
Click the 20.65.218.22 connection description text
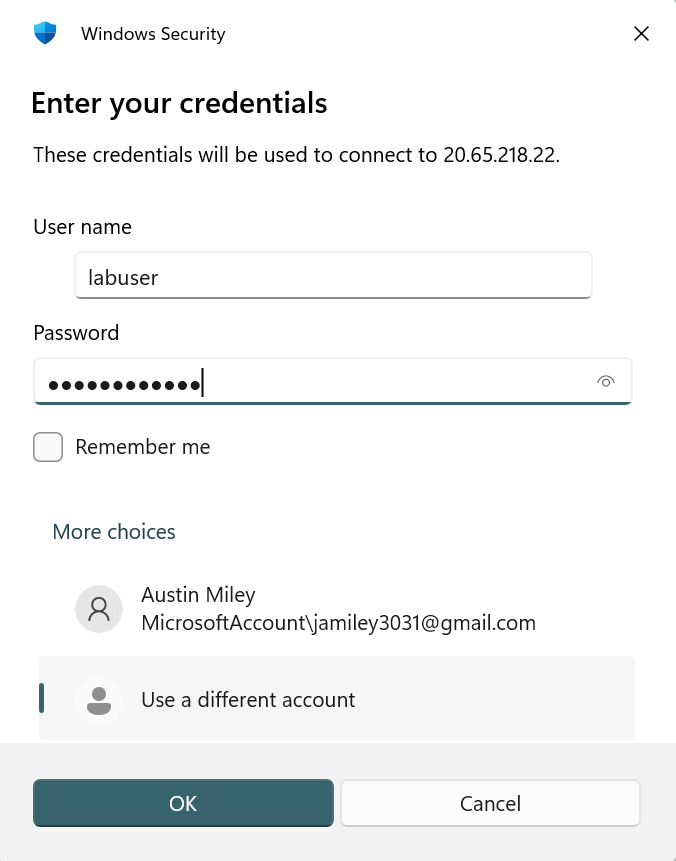[296, 155]
